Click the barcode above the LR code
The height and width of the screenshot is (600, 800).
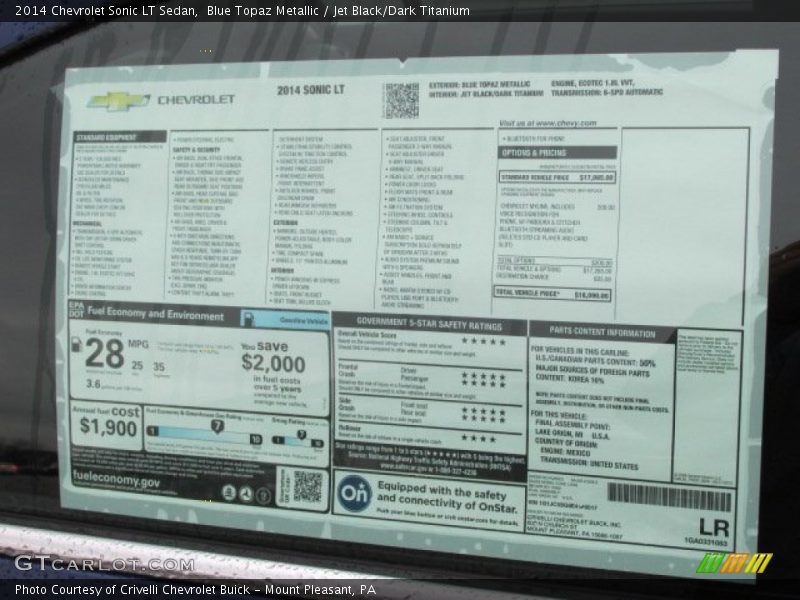point(669,497)
